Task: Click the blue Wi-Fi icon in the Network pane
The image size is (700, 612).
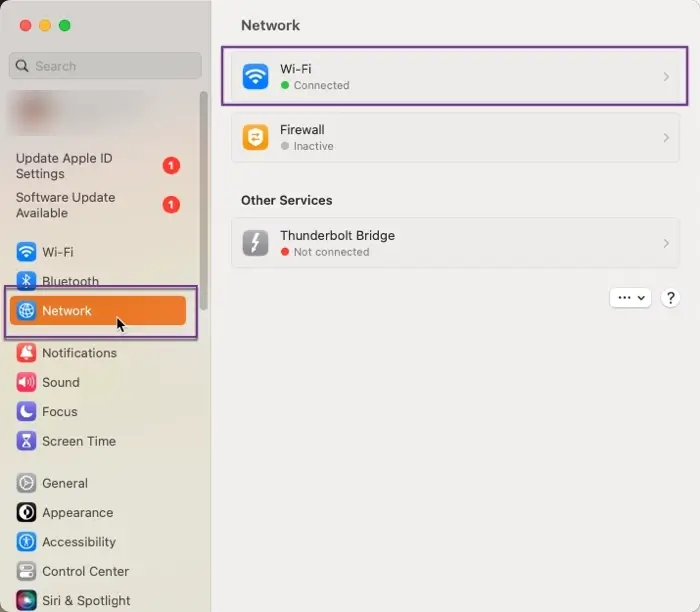Action: coord(255,76)
